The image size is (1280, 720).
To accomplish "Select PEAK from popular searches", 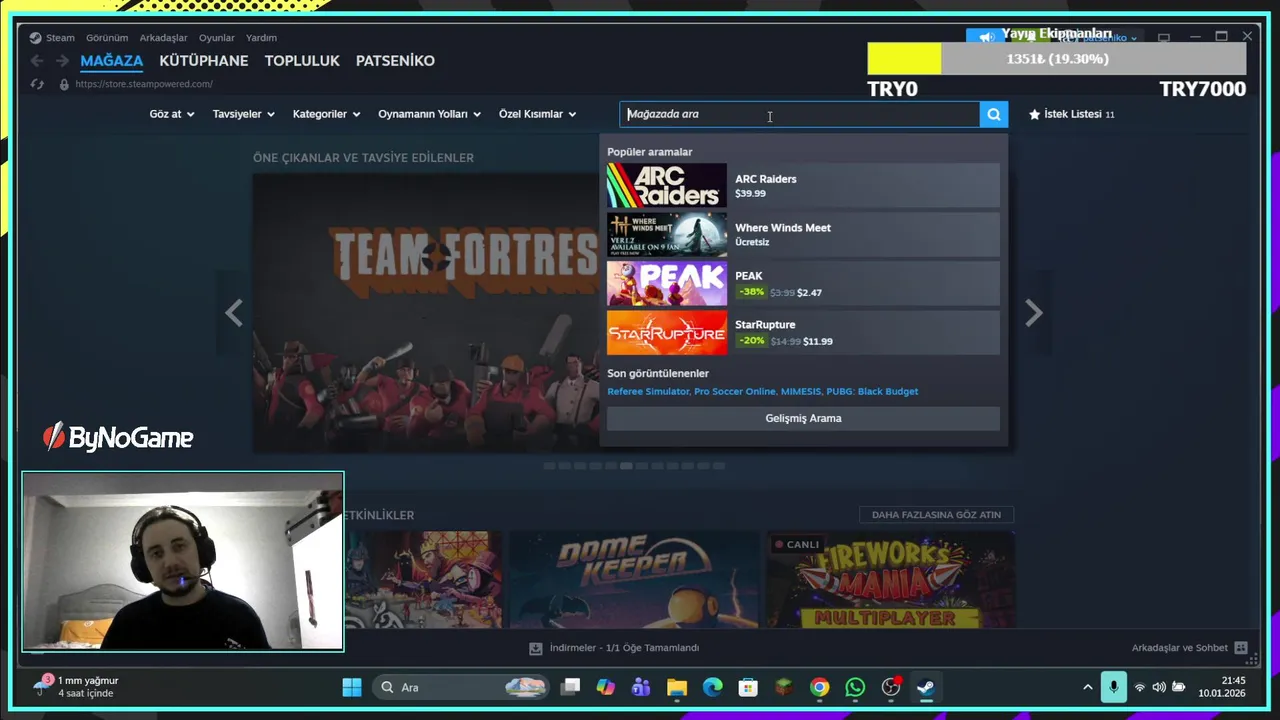I will [803, 283].
